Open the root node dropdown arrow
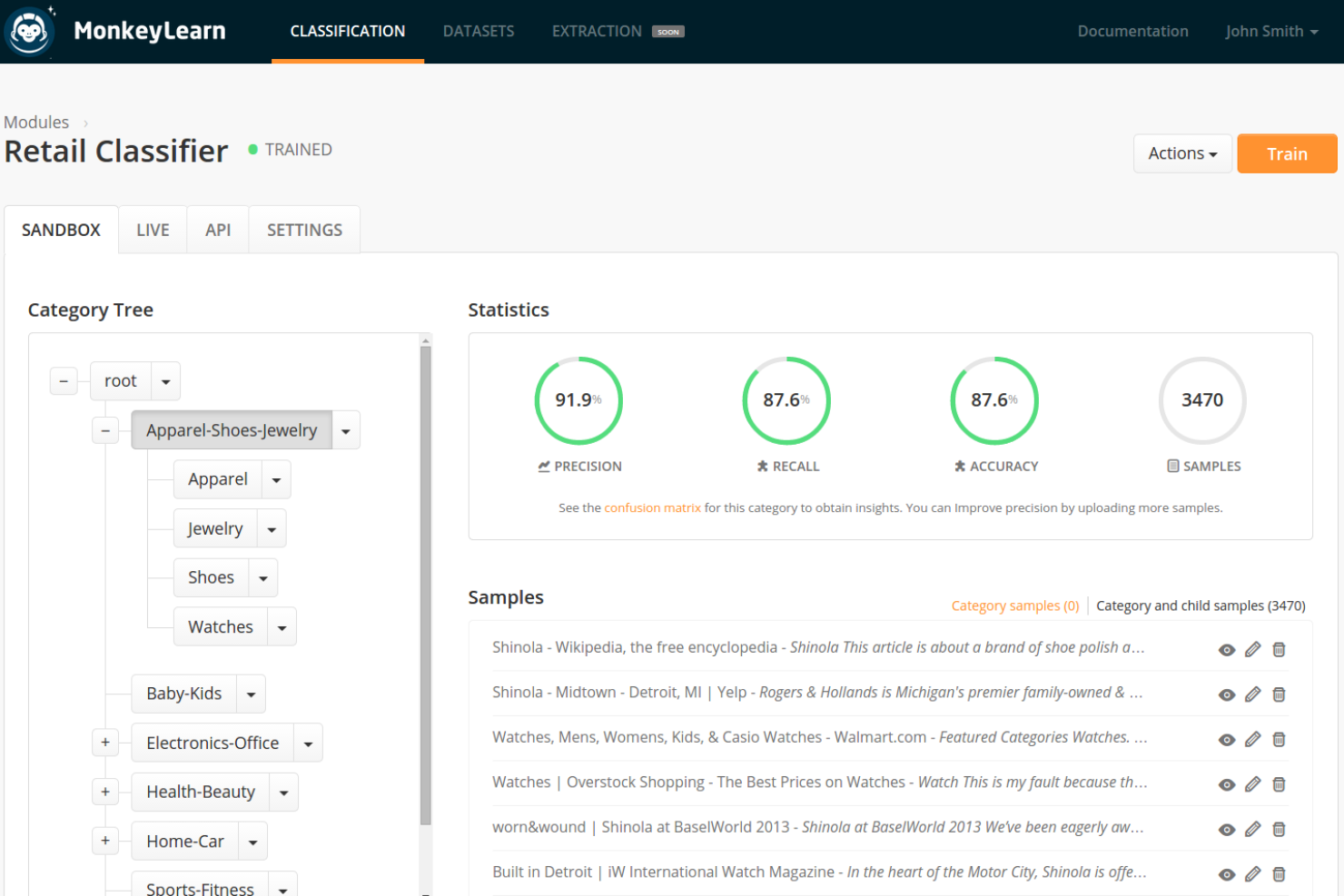Screen dimensions: 1344x896 (165, 381)
